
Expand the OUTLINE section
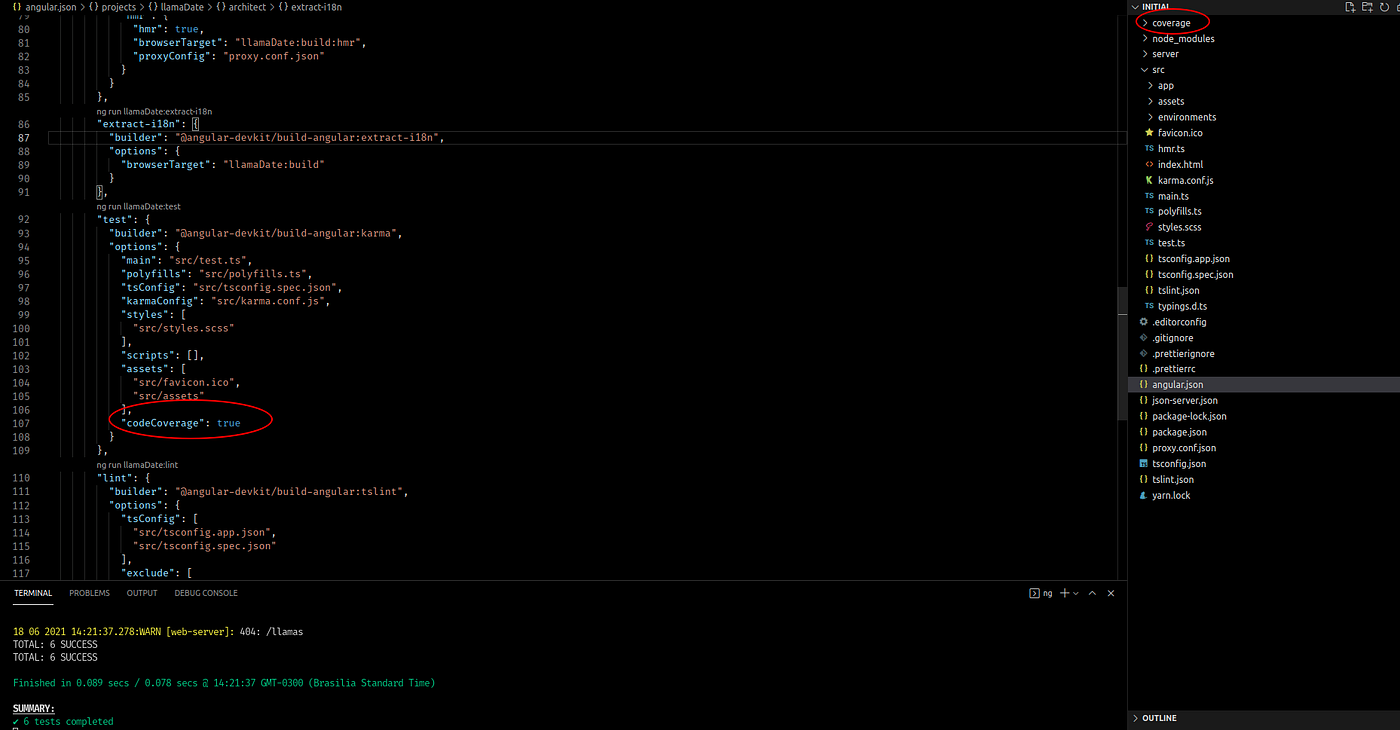tap(1158, 717)
